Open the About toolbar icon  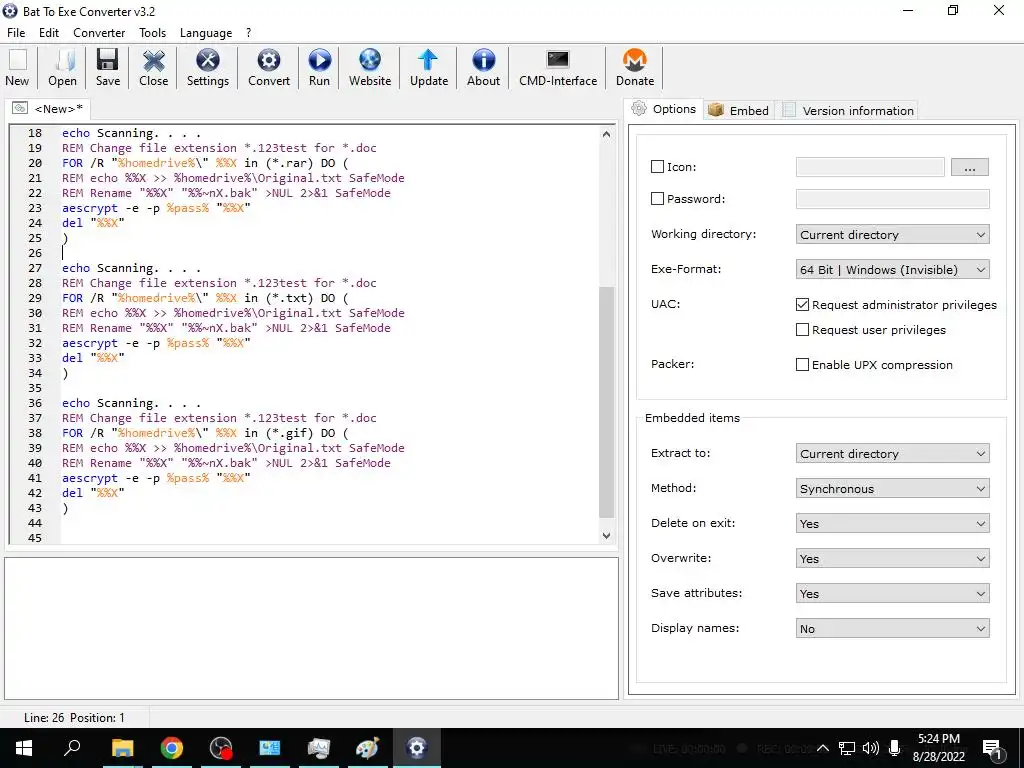click(x=483, y=67)
